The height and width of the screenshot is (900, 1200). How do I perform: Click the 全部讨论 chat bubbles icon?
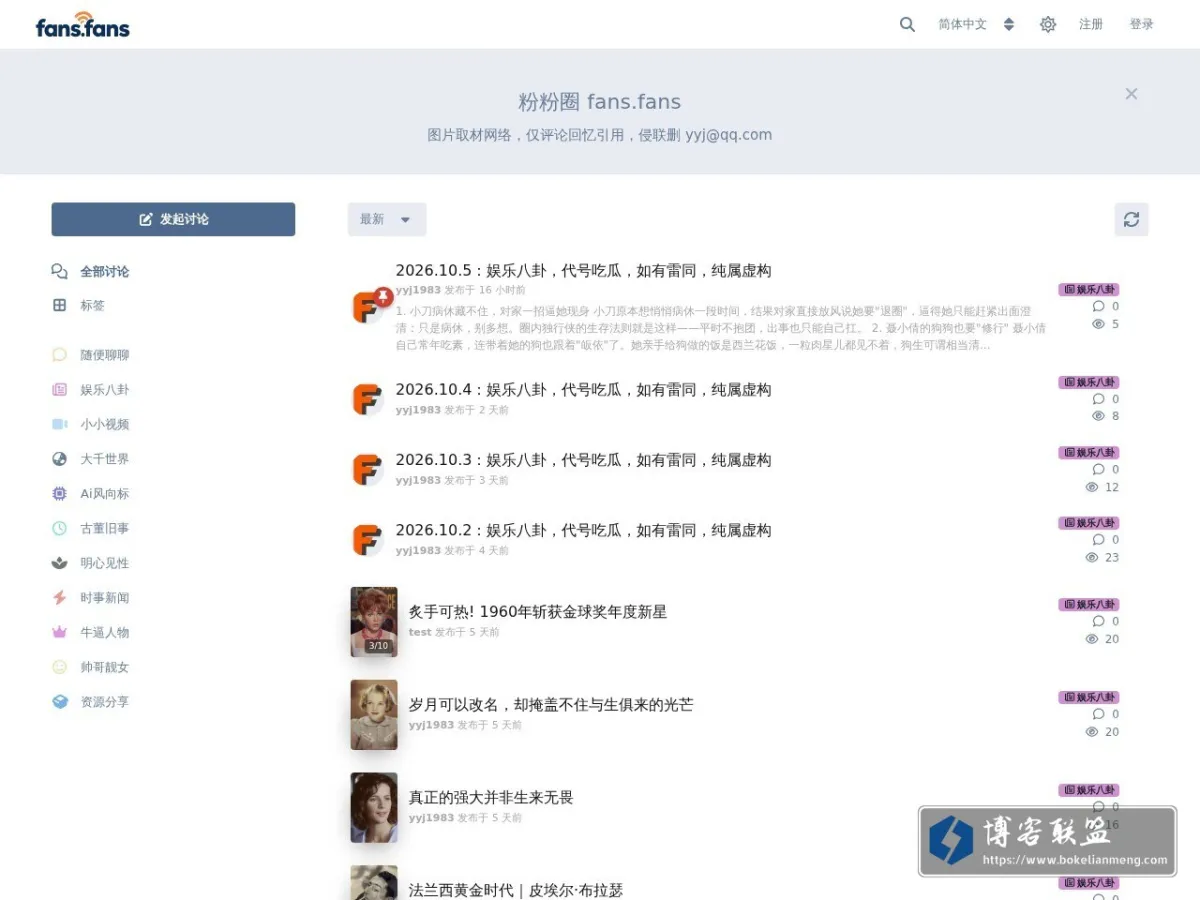60,271
